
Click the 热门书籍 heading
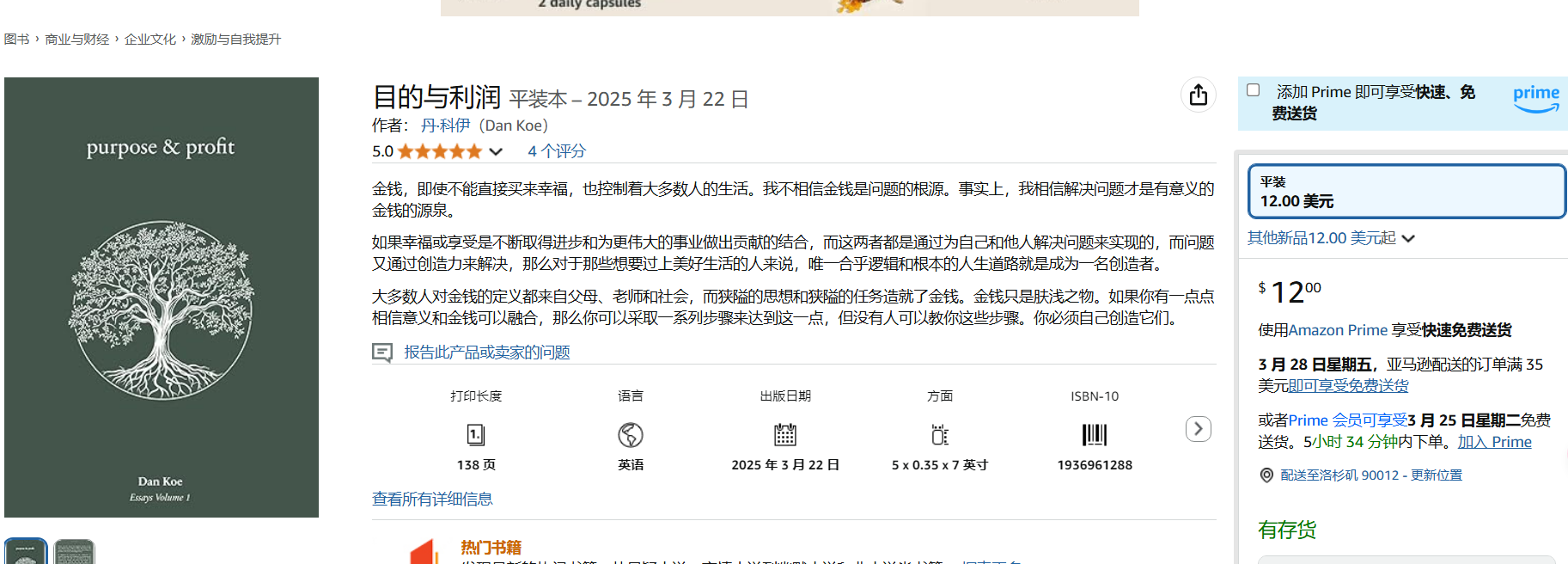491,548
